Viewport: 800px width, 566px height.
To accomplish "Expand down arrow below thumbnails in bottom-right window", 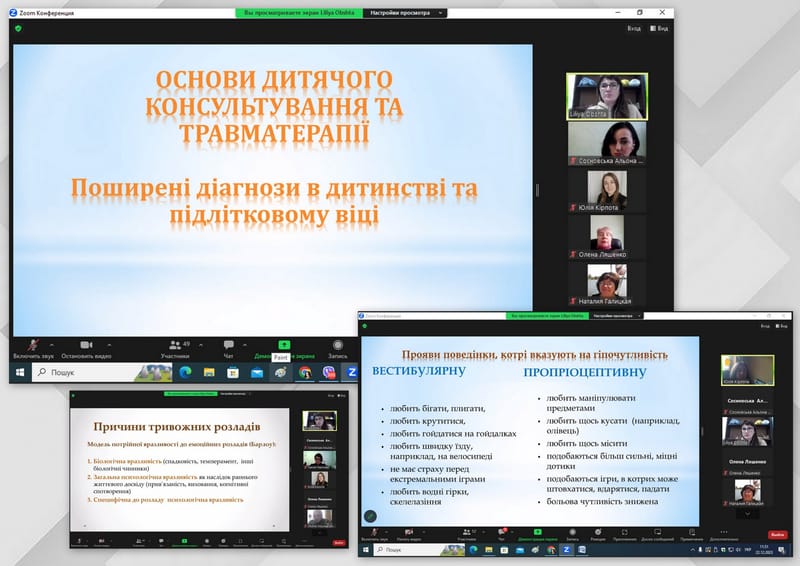I will [747, 514].
